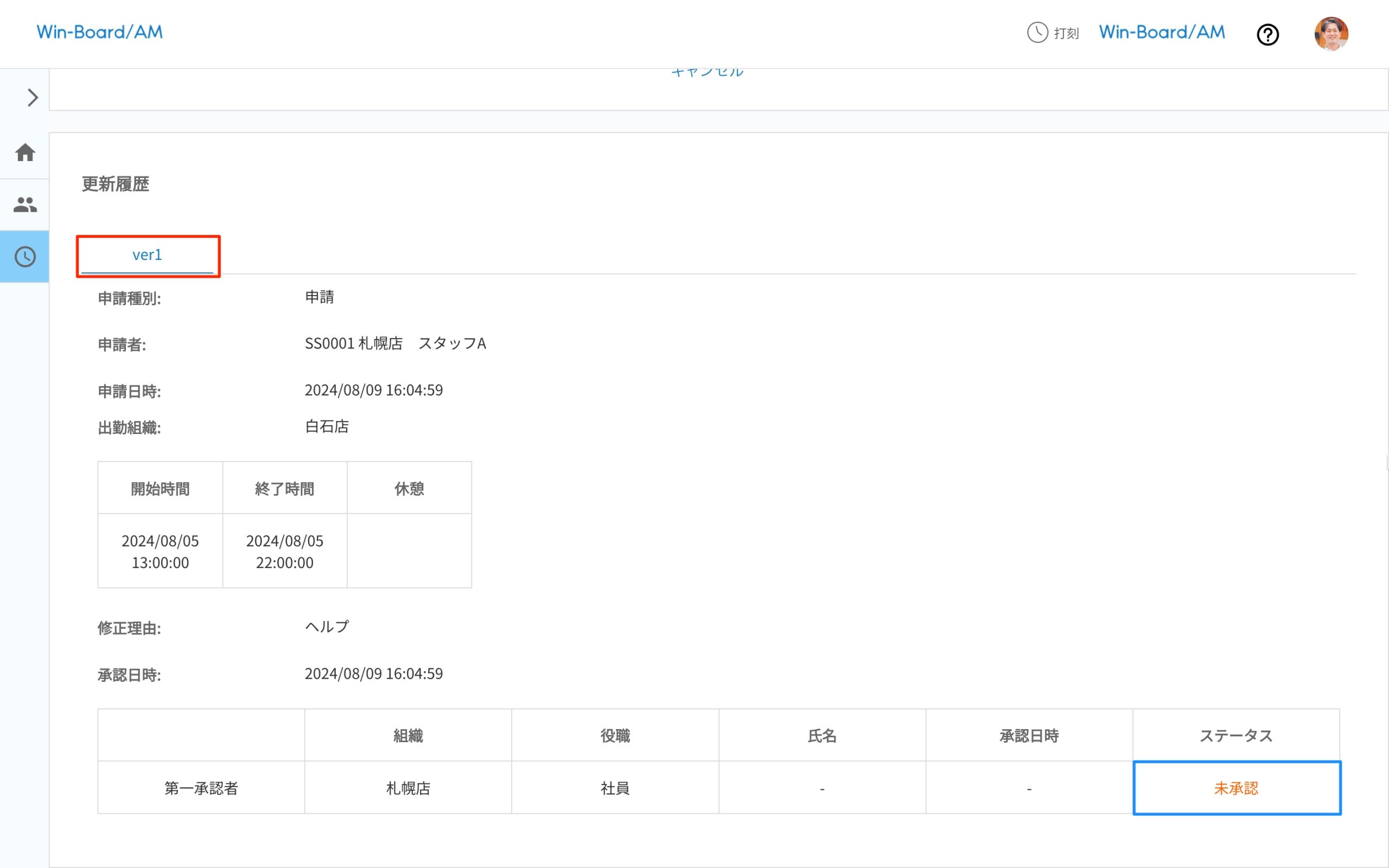Click the 打刻 text label in header
The height and width of the screenshot is (868, 1389).
pos(1066,33)
